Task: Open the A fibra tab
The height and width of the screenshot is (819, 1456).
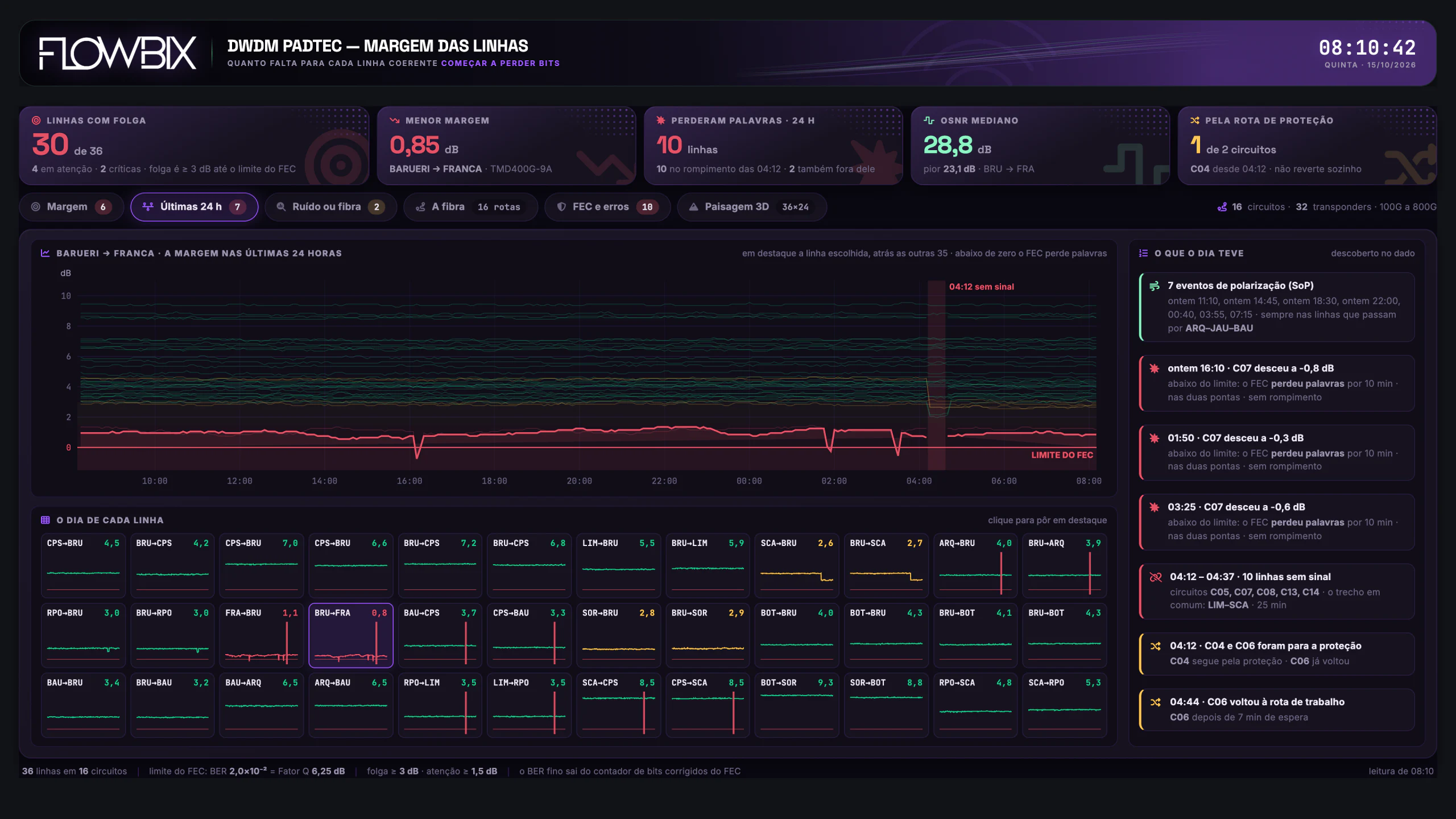Action: click(x=470, y=207)
